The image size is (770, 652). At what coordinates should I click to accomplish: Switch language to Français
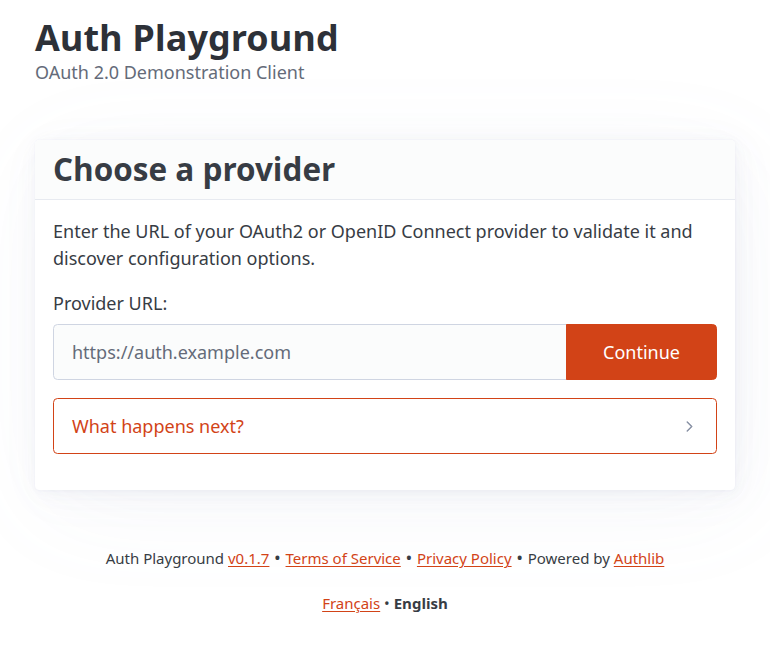point(351,603)
